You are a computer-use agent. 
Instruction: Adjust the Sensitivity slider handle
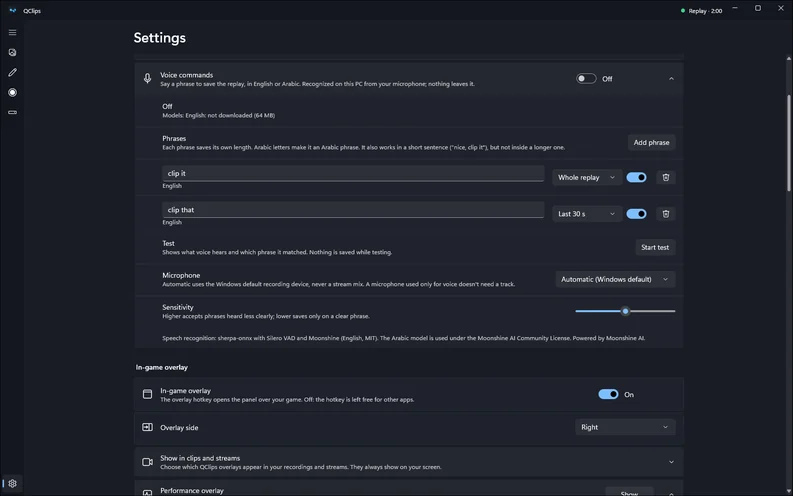(626, 311)
